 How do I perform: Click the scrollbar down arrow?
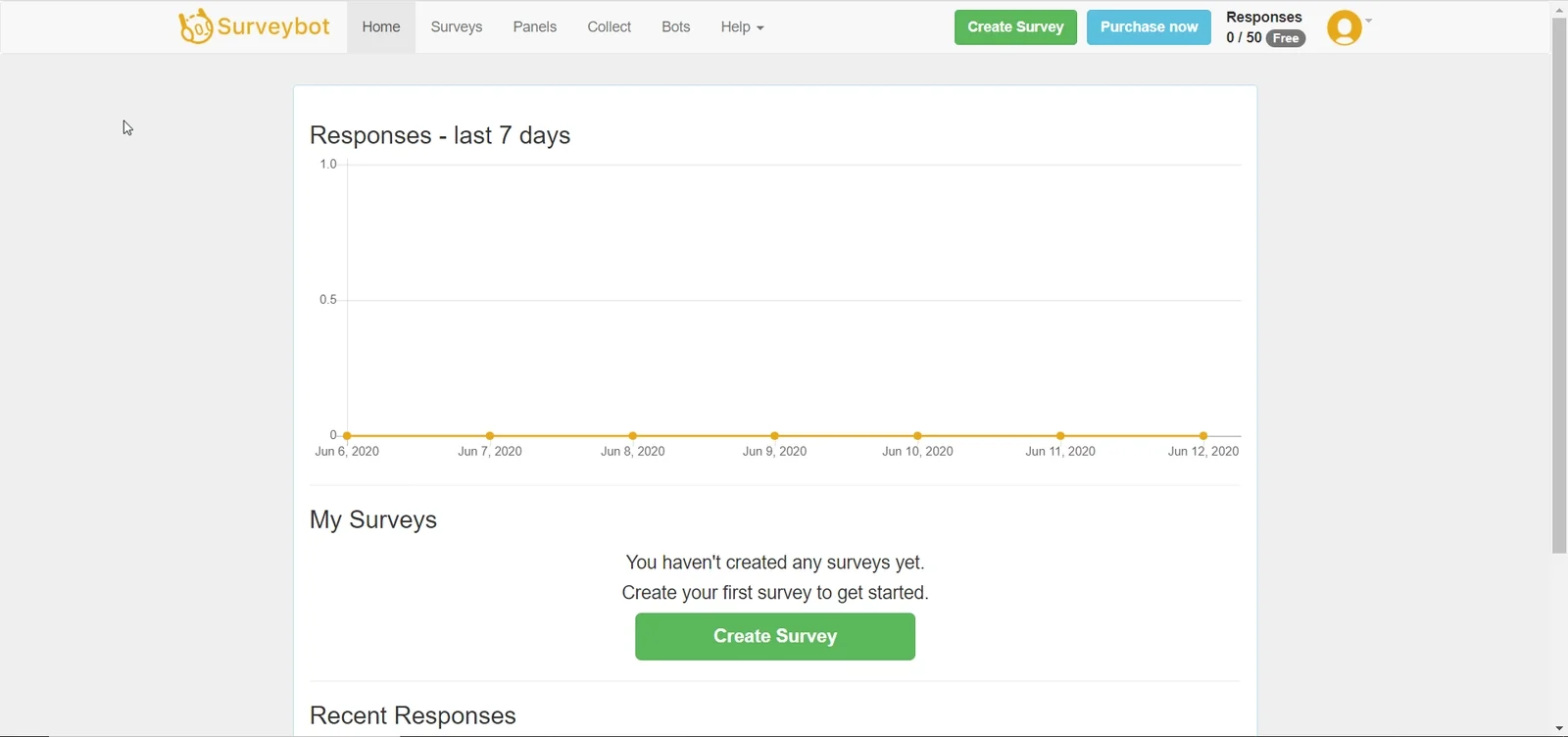pyautogui.click(x=1559, y=728)
